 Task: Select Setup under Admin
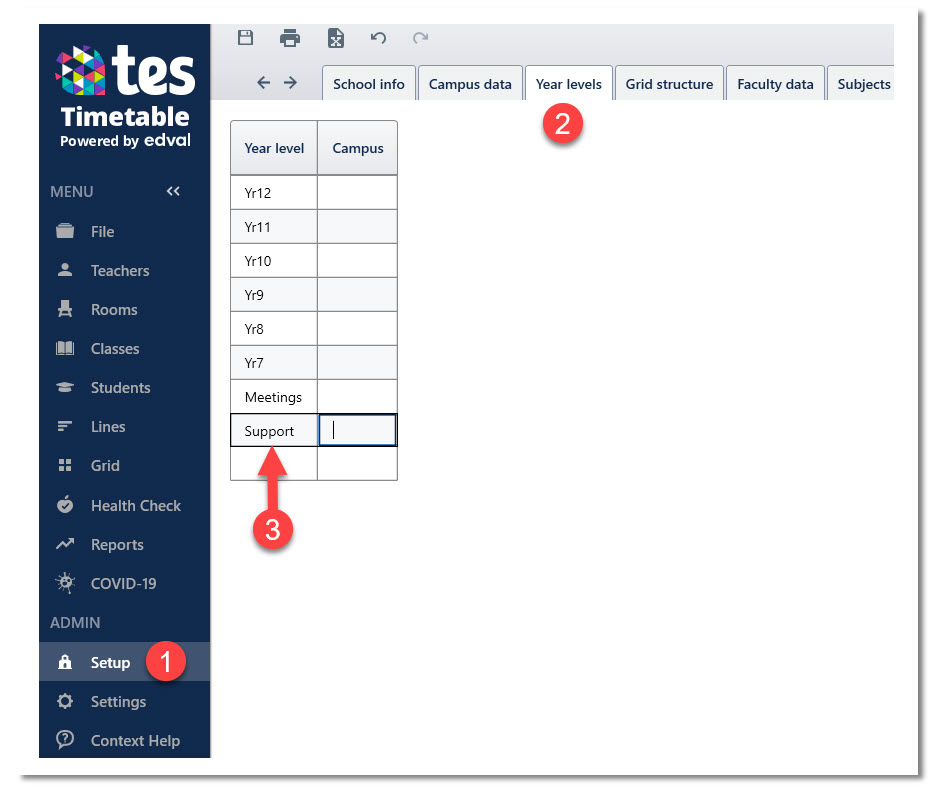(125, 662)
